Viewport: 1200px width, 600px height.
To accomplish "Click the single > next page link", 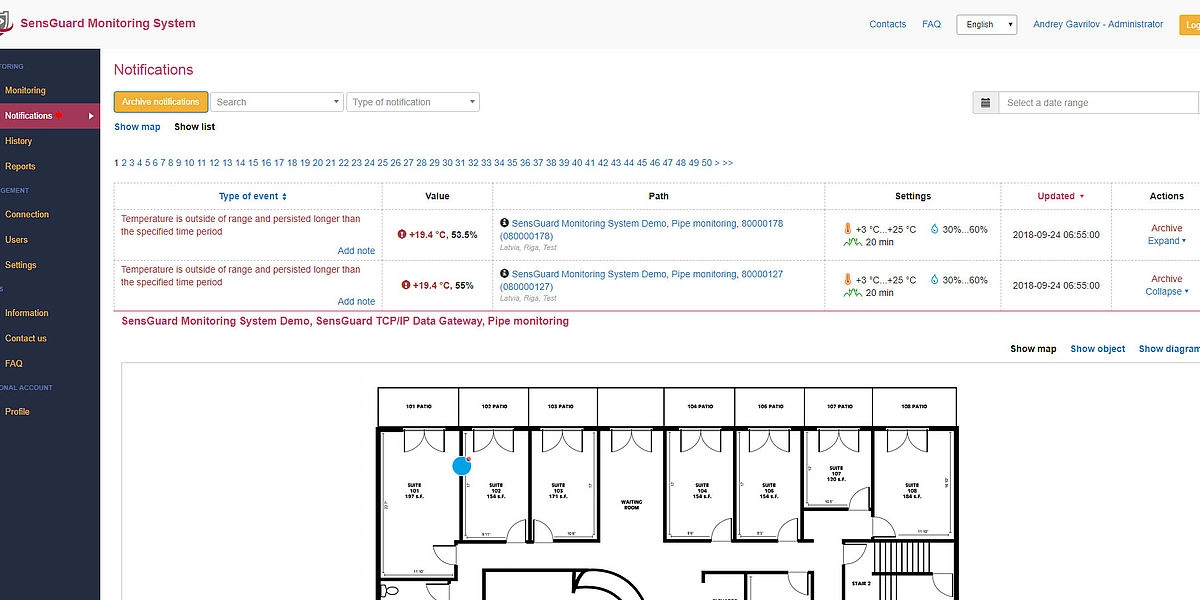I will [717, 163].
